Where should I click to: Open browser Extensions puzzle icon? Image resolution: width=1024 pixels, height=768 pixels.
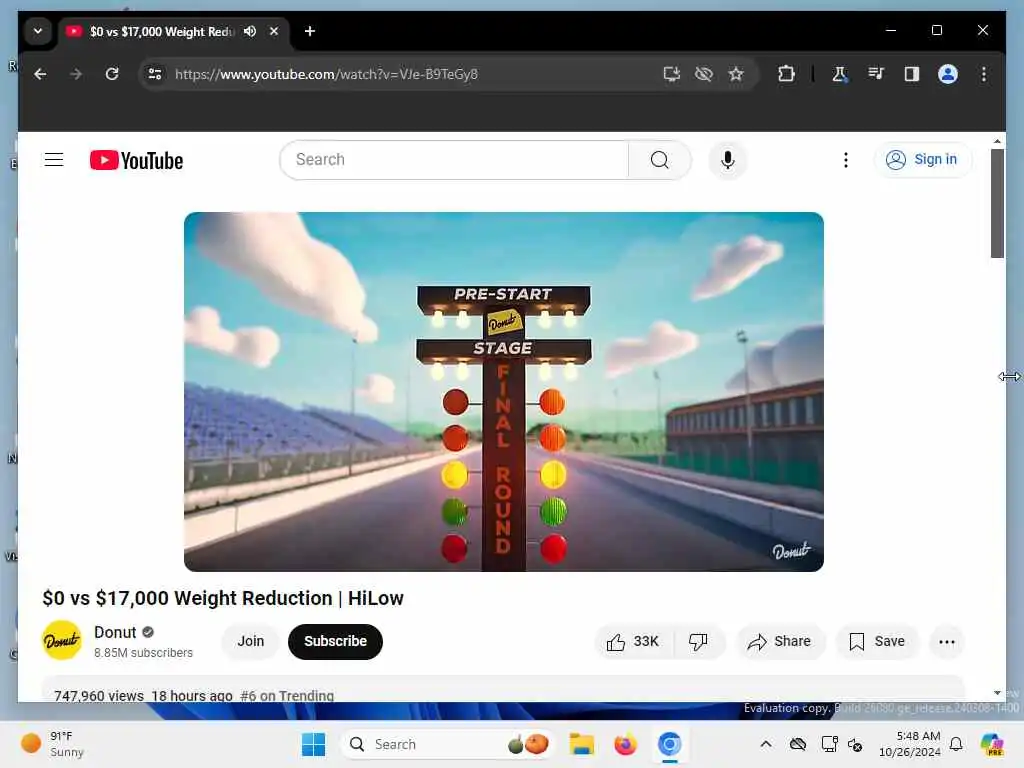786,74
